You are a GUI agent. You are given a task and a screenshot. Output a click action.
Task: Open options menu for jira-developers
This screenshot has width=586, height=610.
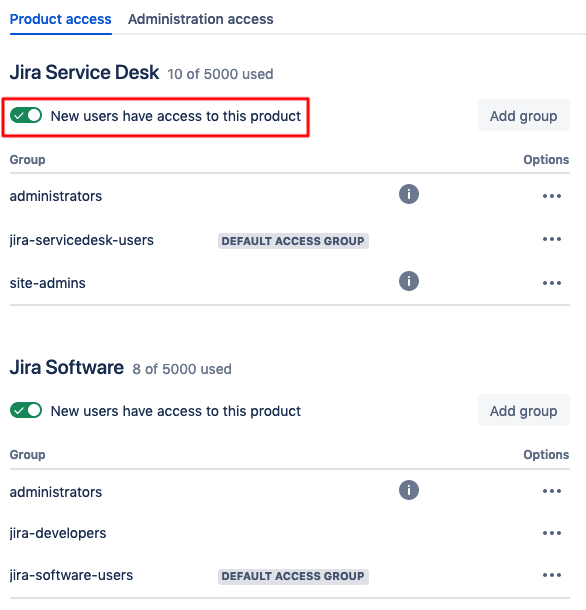pyautogui.click(x=552, y=533)
